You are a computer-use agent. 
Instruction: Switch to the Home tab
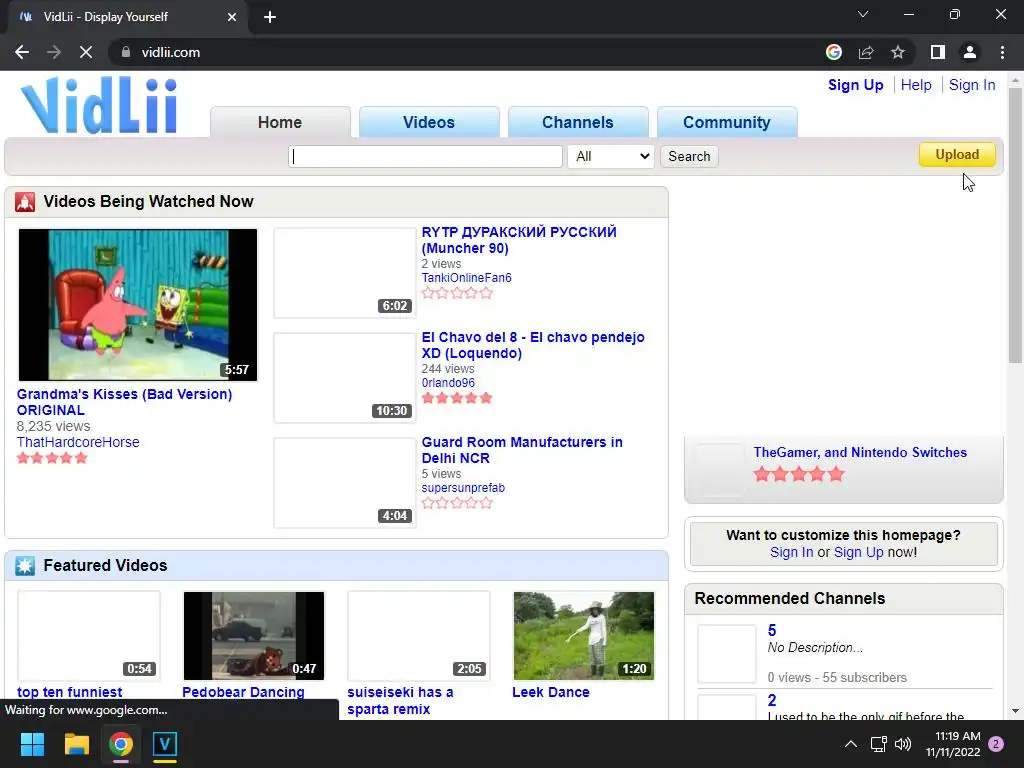280,122
